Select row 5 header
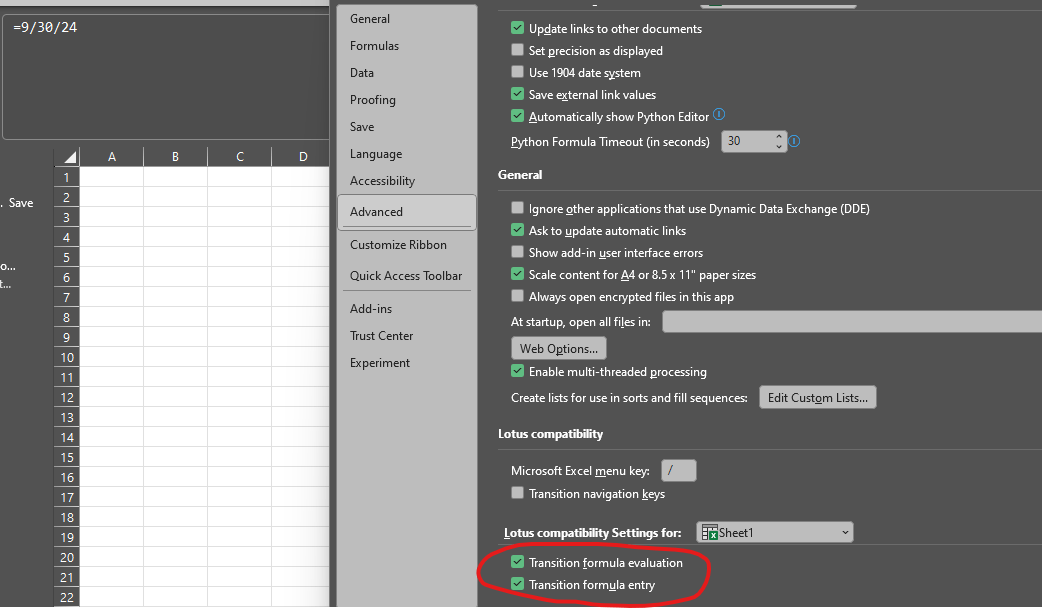Image resolution: width=1042 pixels, height=610 pixels. [66, 257]
